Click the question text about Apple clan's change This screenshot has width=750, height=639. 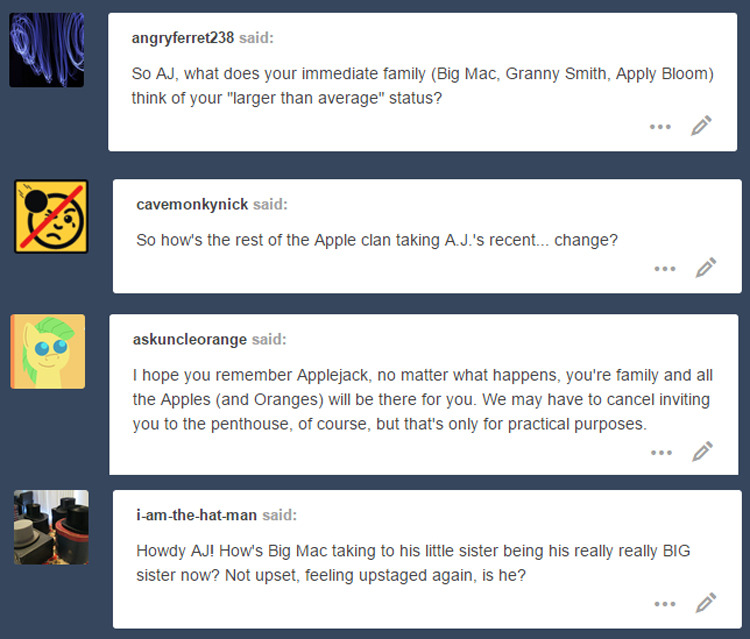point(377,240)
